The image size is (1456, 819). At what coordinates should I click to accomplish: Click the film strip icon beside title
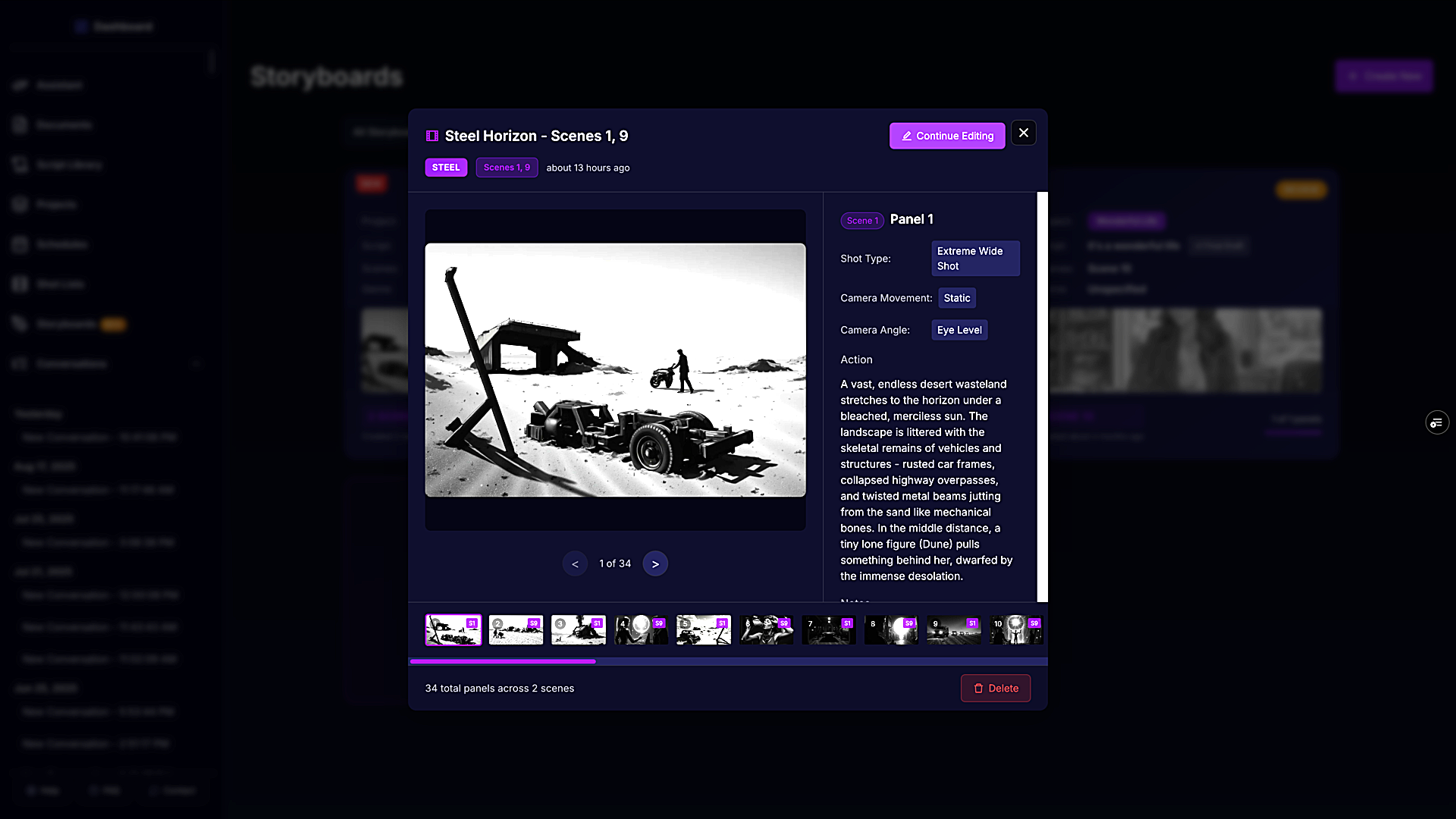click(432, 136)
